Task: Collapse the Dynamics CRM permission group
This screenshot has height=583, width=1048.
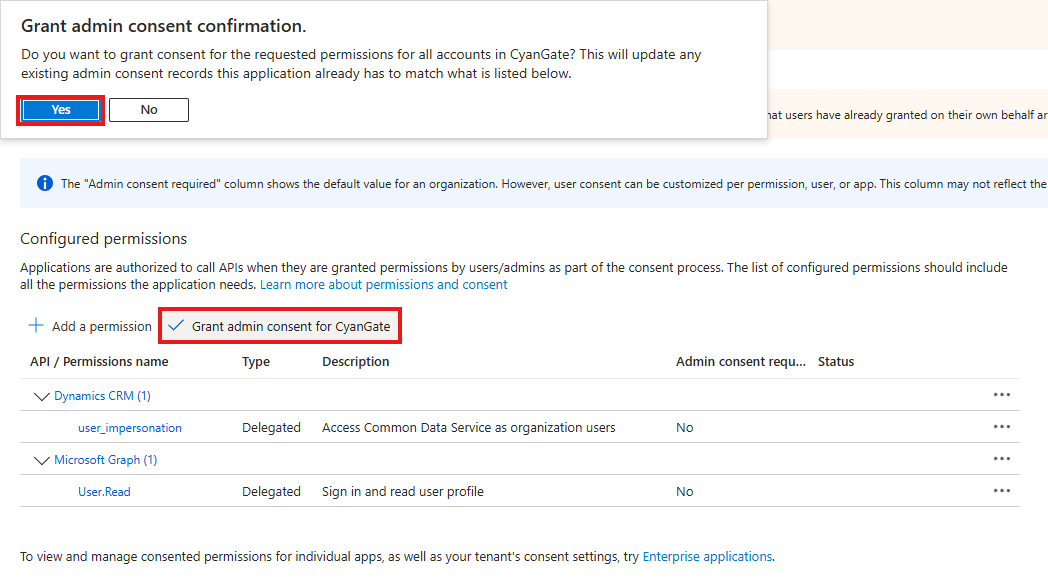Action: 41,396
